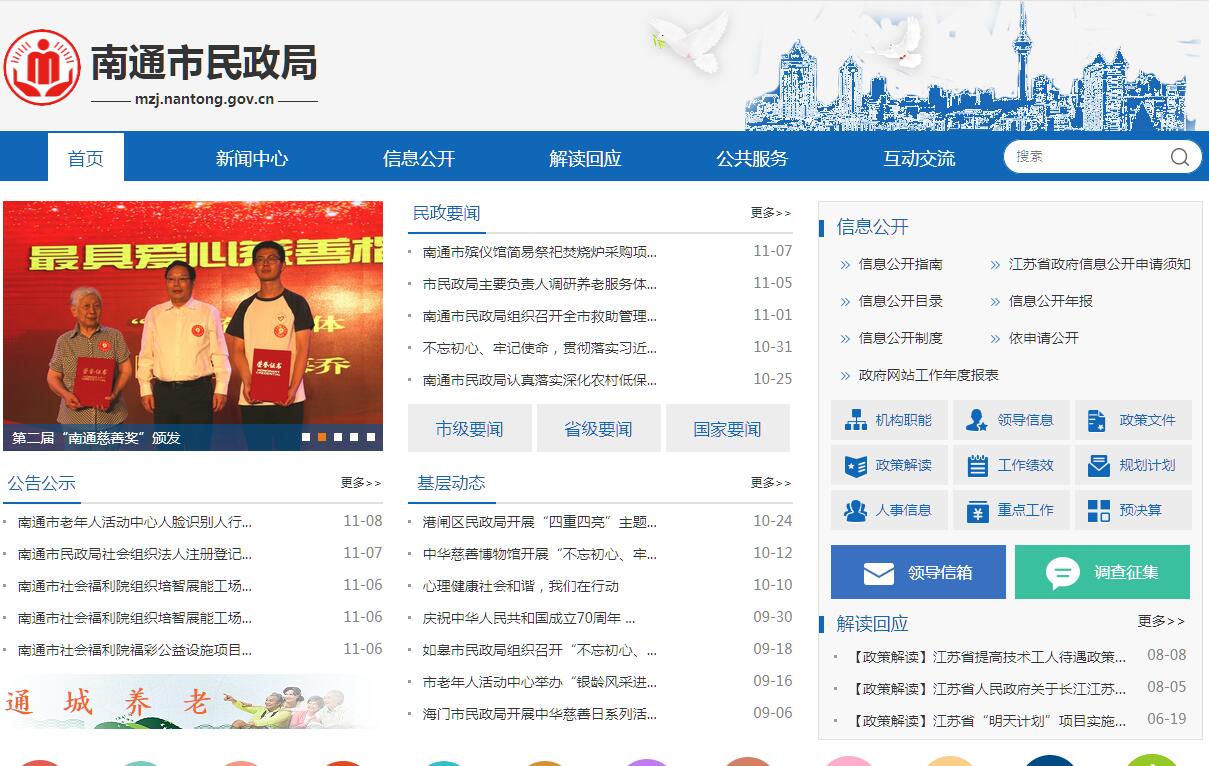The image size is (1209, 766).
Task: Select the second carousel slide dot
Action: click(322, 437)
